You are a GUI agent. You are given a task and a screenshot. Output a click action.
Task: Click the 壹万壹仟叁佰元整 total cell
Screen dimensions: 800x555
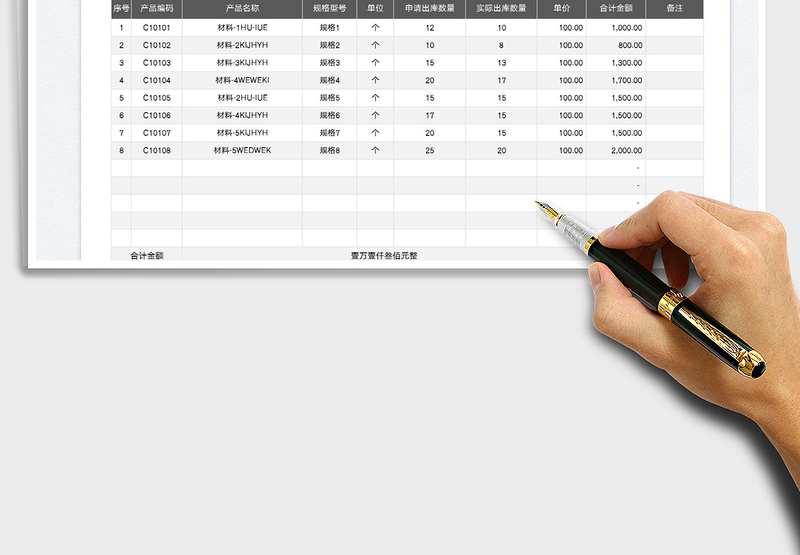click(383, 255)
